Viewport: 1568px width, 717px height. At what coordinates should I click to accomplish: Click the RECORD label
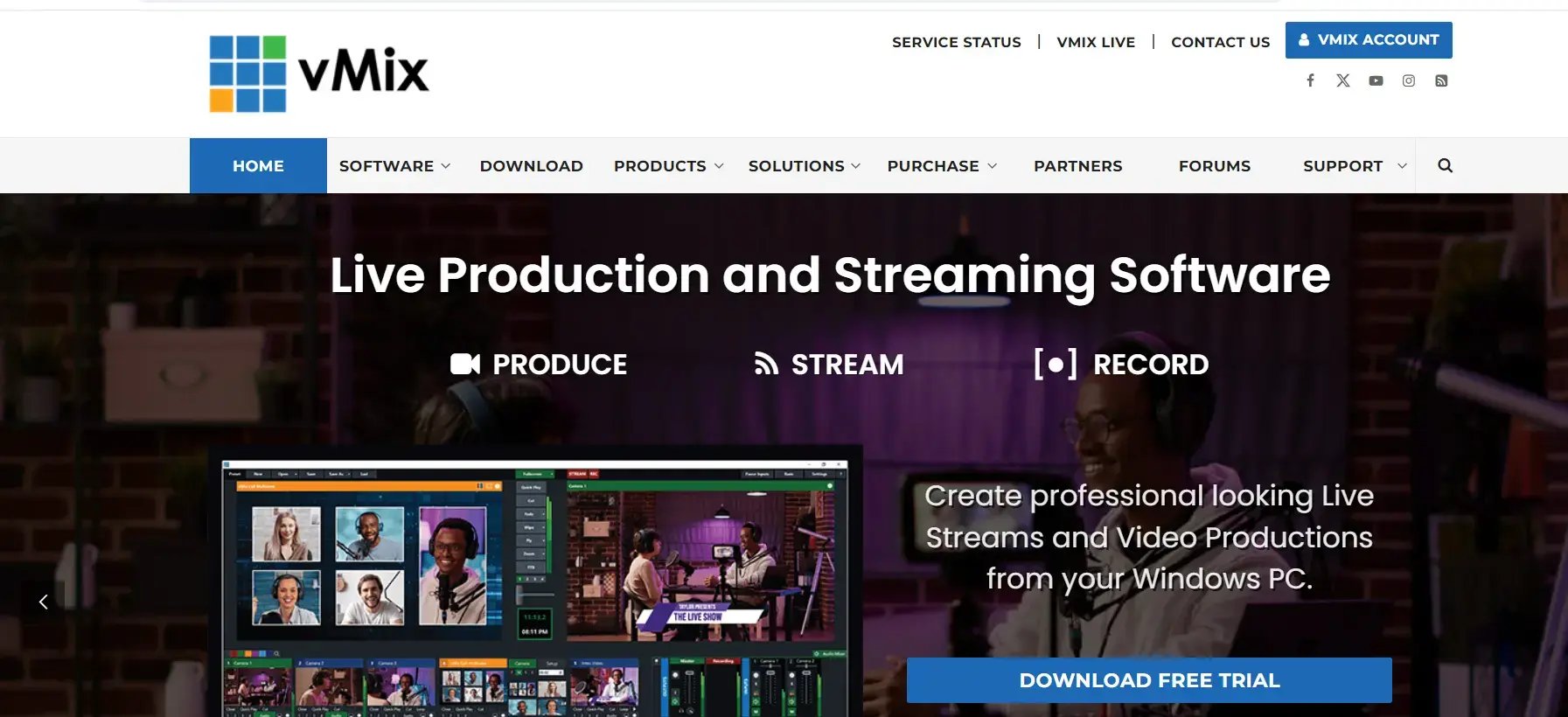(x=1151, y=365)
